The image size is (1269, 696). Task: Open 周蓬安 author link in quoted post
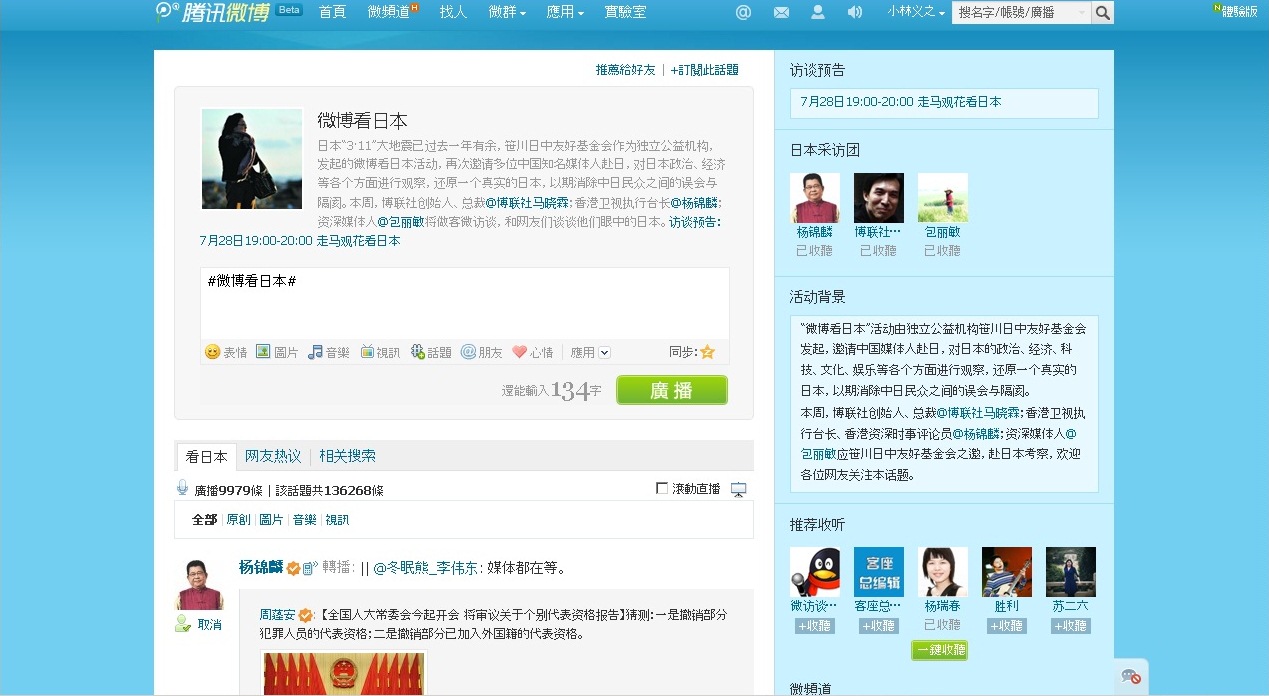(277, 615)
